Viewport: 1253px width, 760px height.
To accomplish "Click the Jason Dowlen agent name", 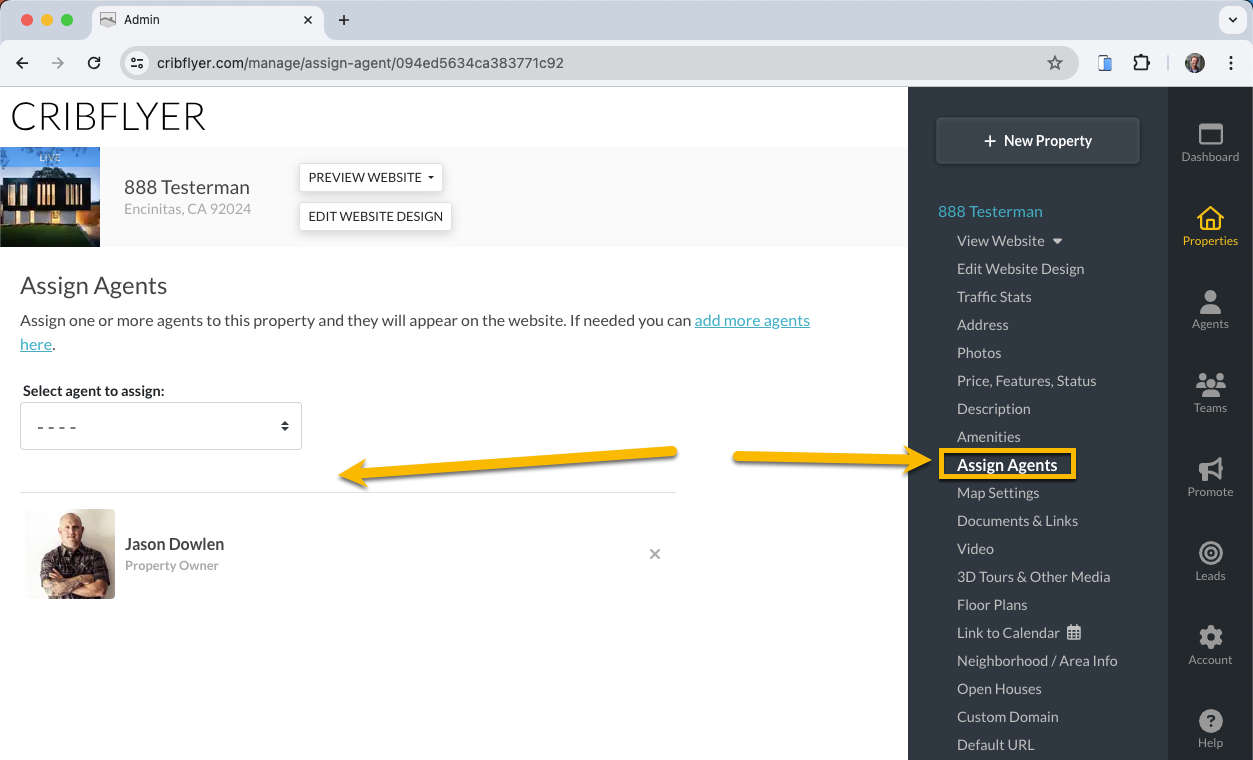I will pos(174,544).
